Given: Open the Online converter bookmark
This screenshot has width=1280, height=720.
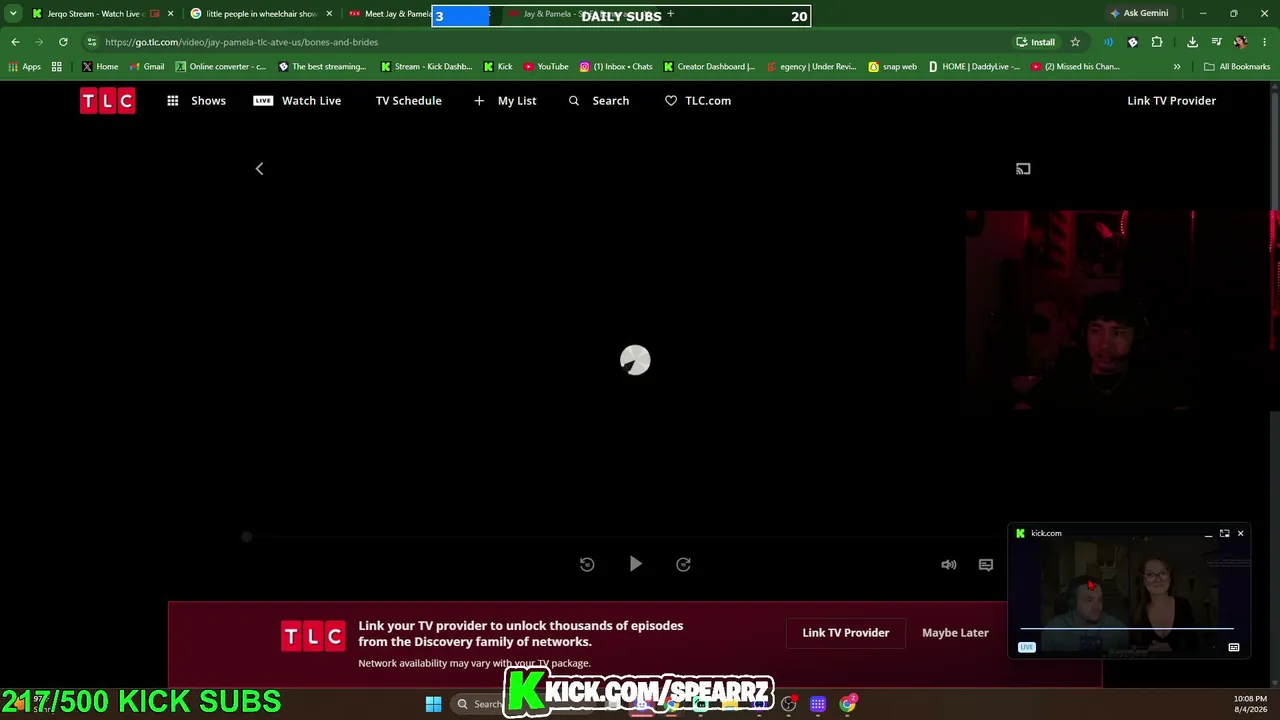Looking at the screenshot, I should click(x=220, y=67).
